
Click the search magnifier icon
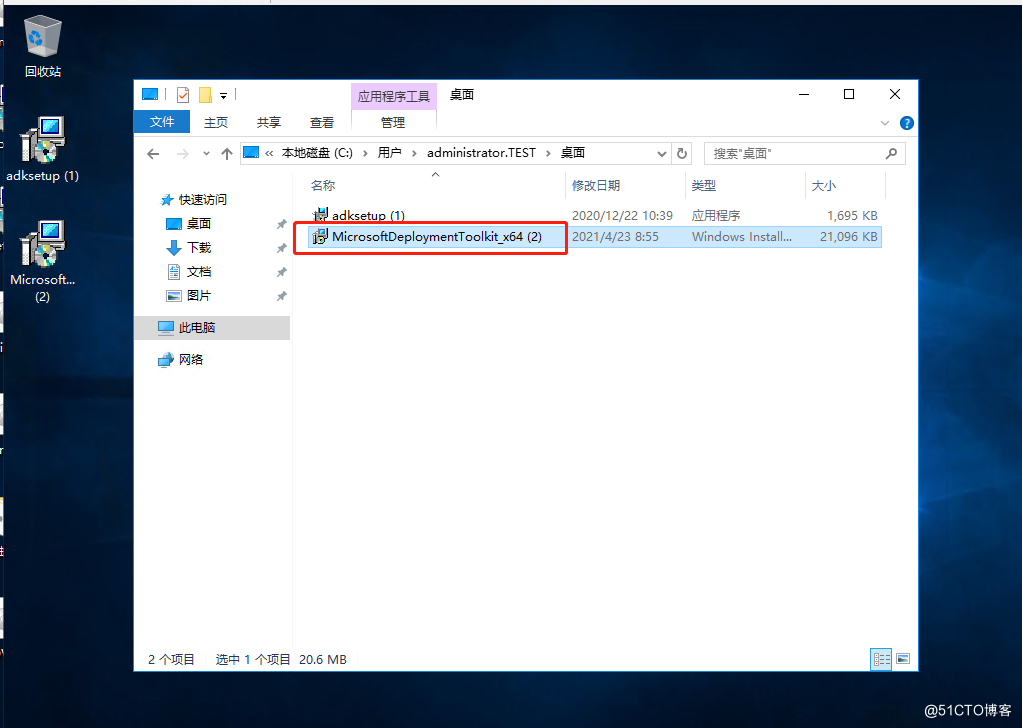tap(892, 154)
